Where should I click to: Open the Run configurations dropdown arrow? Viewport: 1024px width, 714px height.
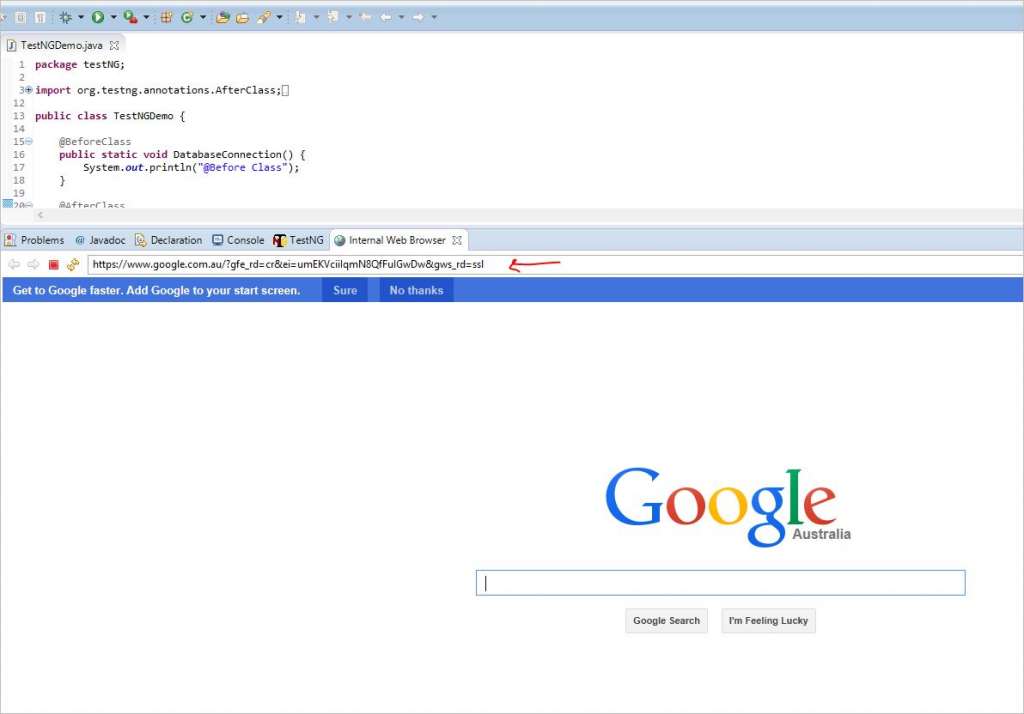pyautogui.click(x=113, y=17)
